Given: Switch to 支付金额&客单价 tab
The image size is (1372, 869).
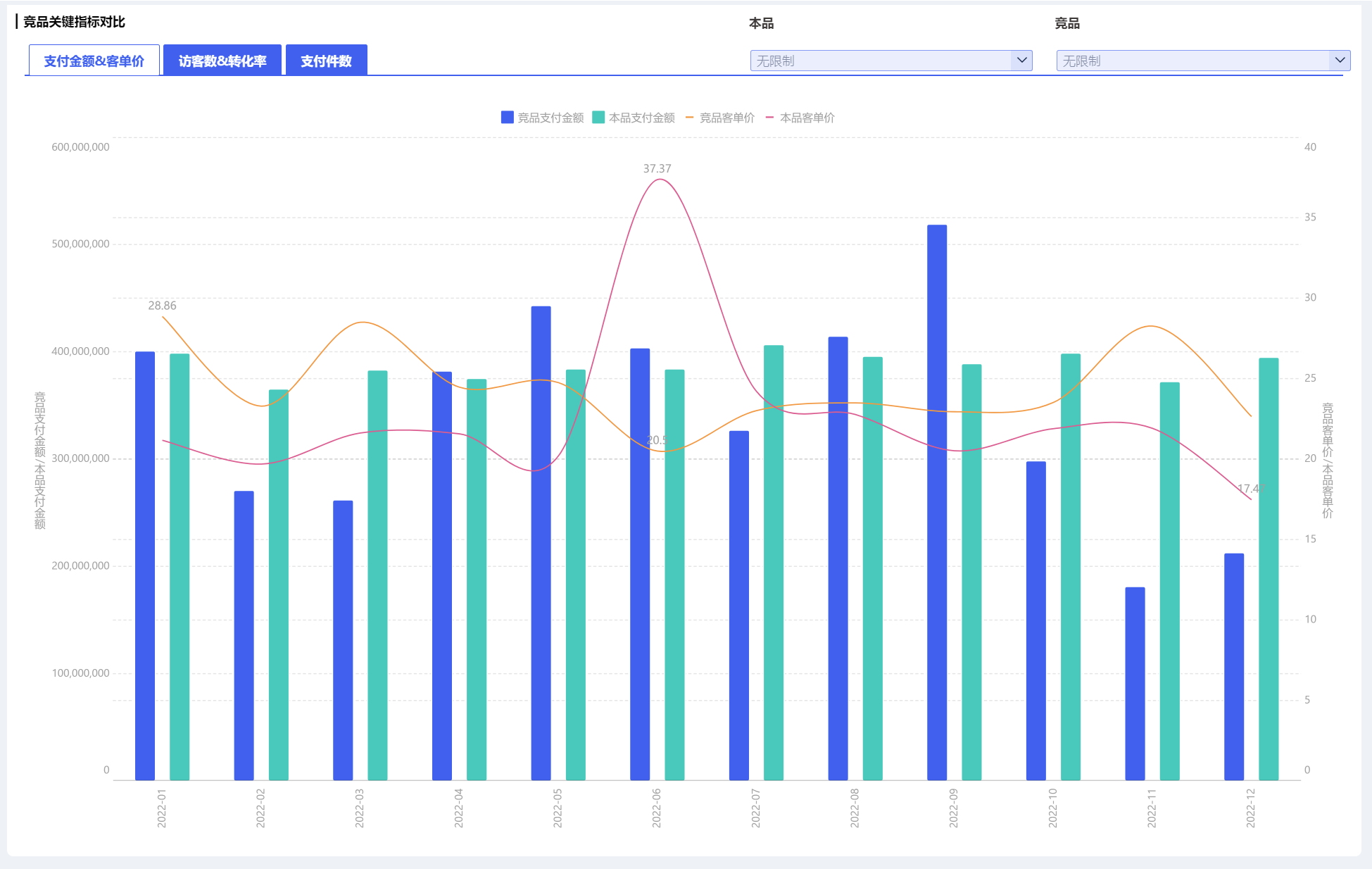Looking at the screenshot, I should [x=94, y=61].
